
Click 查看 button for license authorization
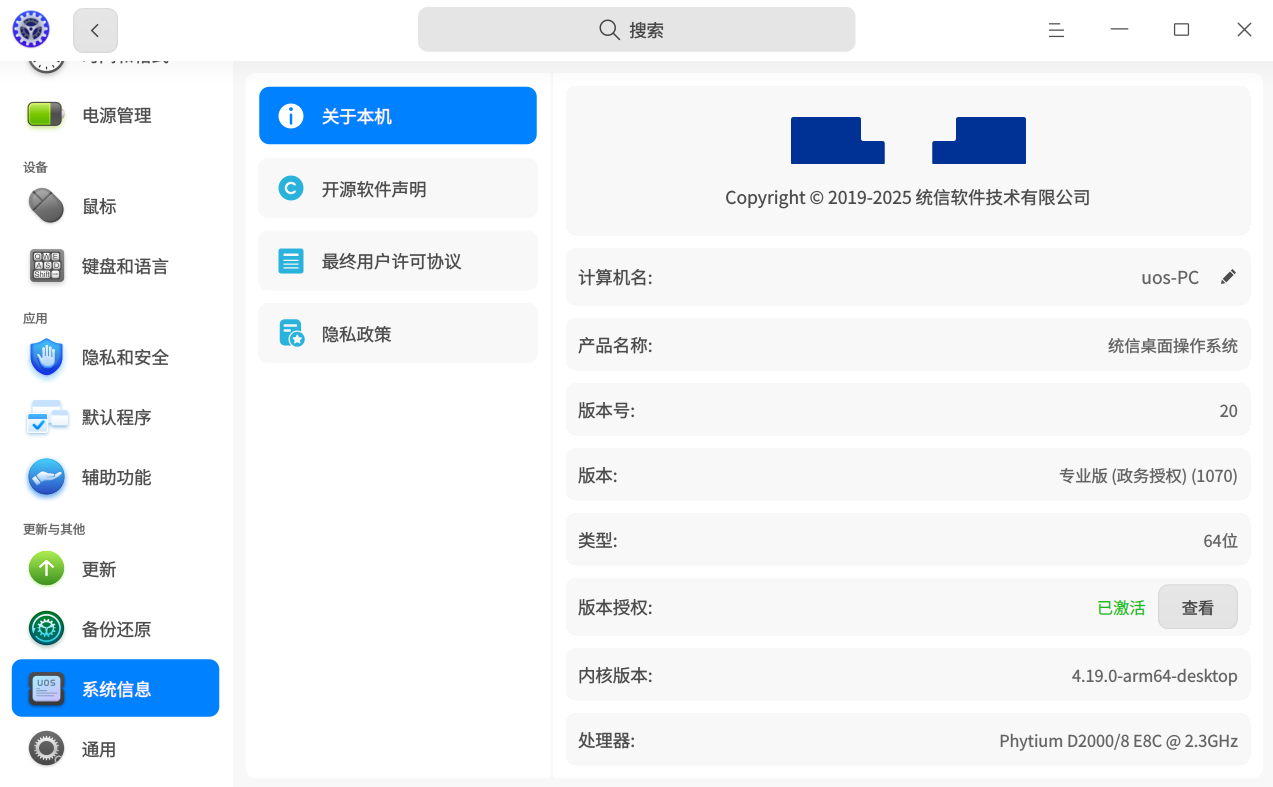1197,607
